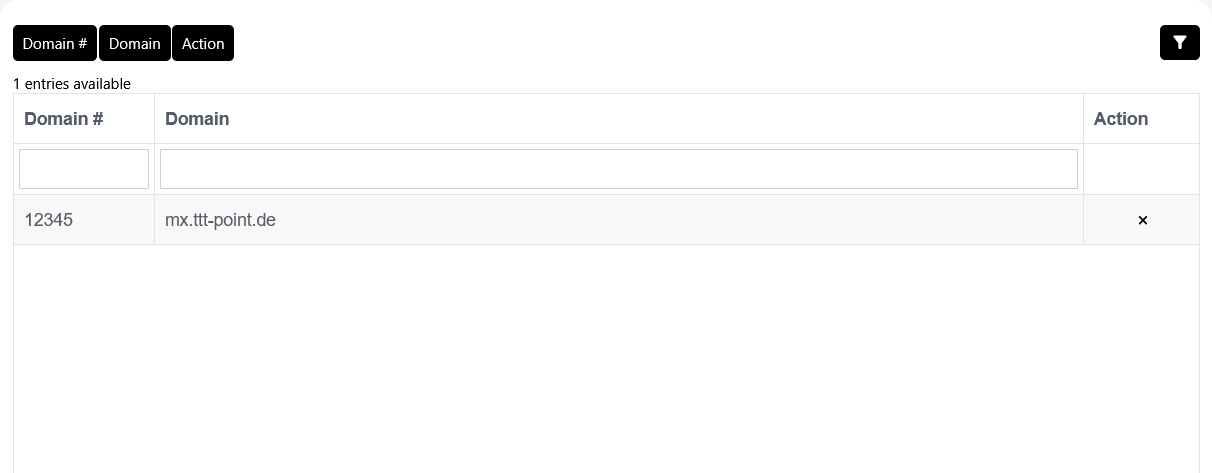Select the 12345 domain number cell
The height and width of the screenshot is (473, 1212).
coord(49,220)
